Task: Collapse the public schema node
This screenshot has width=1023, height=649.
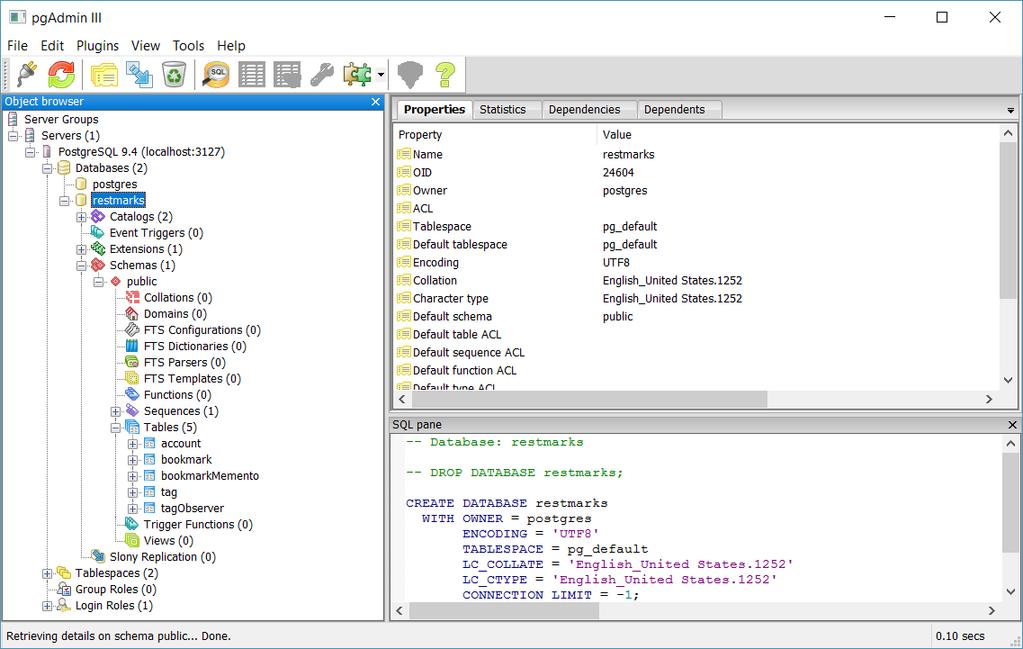Action: (99, 282)
